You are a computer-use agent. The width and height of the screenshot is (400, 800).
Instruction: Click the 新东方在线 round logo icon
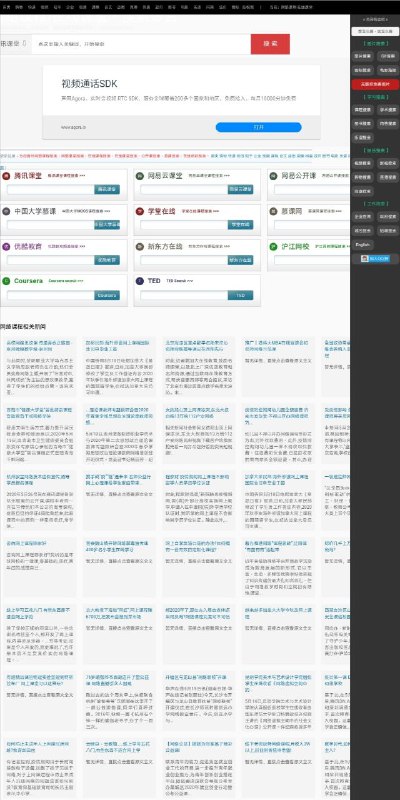(x=139, y=246)
